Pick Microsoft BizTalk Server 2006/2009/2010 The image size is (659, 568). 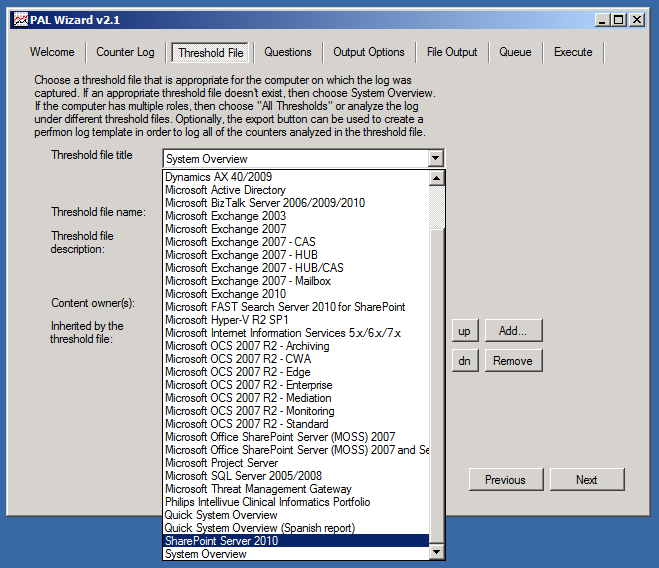[x=296, y=203]
